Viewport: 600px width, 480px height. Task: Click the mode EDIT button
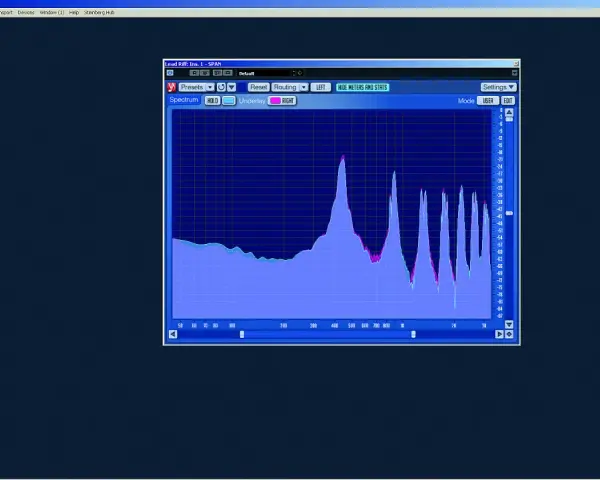pos(508,101)
